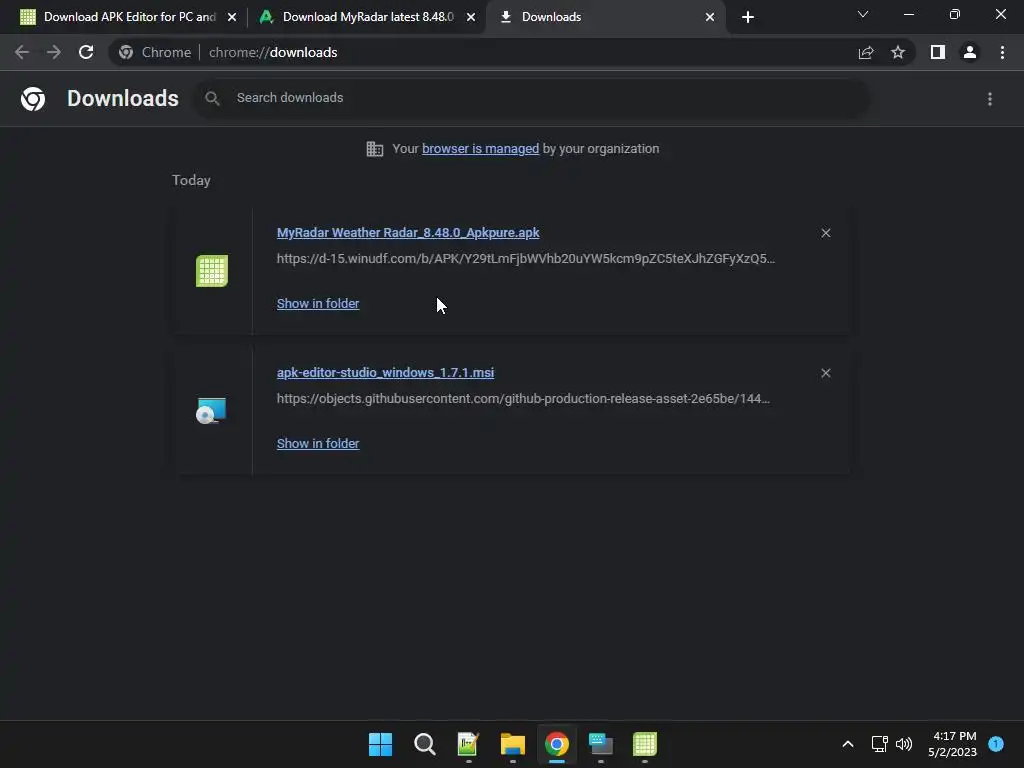Viewport: 1024px width, 768px height.
Task: Go back using the browser back arrow
Action: [22, 52]
